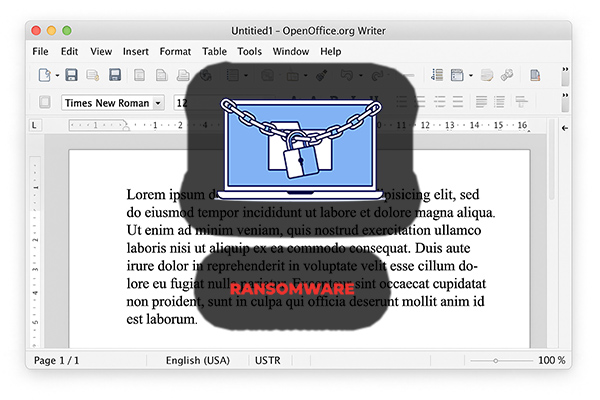This screenshot has height=400, width=600.
Task: Click the faded page icon left of printer
Action: [x=161, y=75]
